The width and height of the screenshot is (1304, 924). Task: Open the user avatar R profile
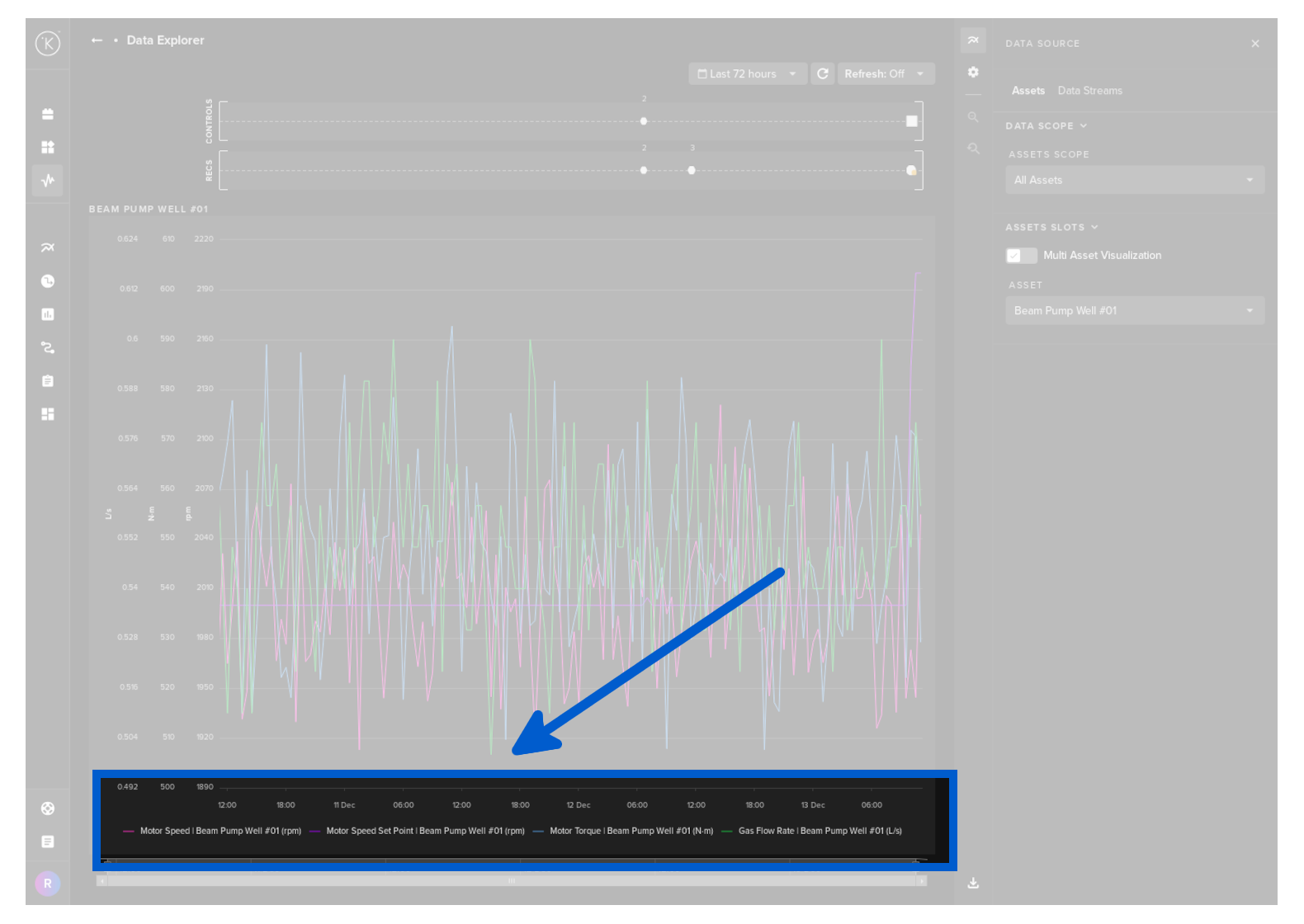(x=48, y=884)
